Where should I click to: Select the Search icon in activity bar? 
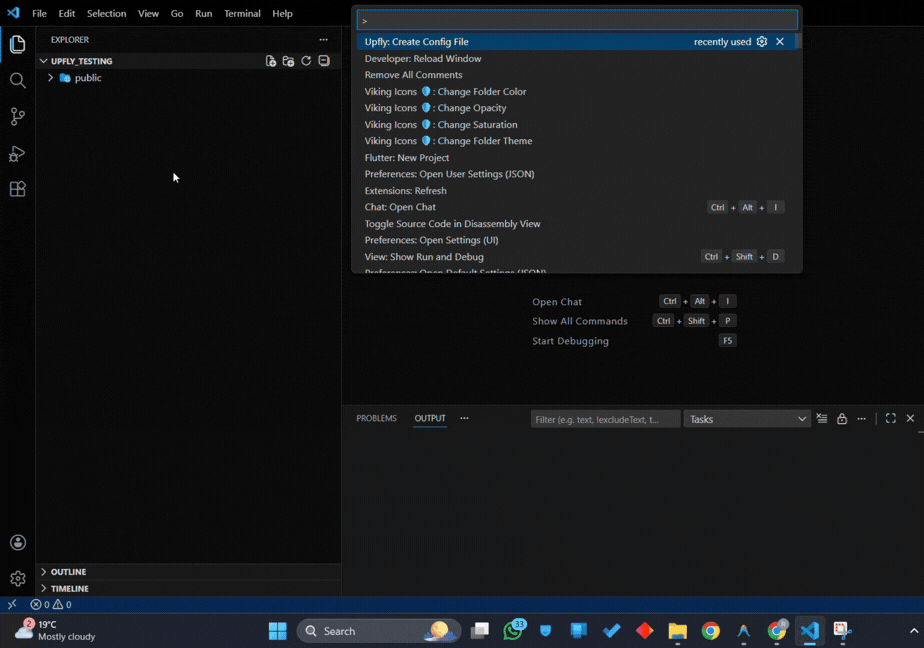coord(17,80)
